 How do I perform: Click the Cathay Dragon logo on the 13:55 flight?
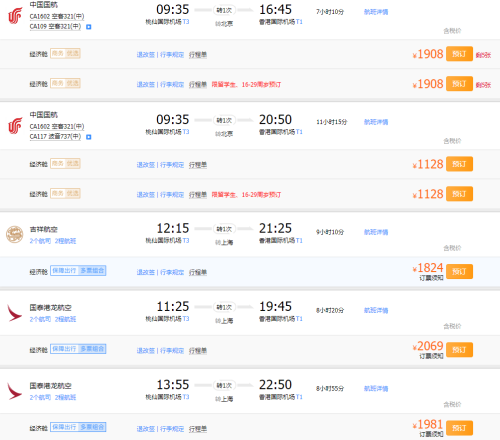14,391
